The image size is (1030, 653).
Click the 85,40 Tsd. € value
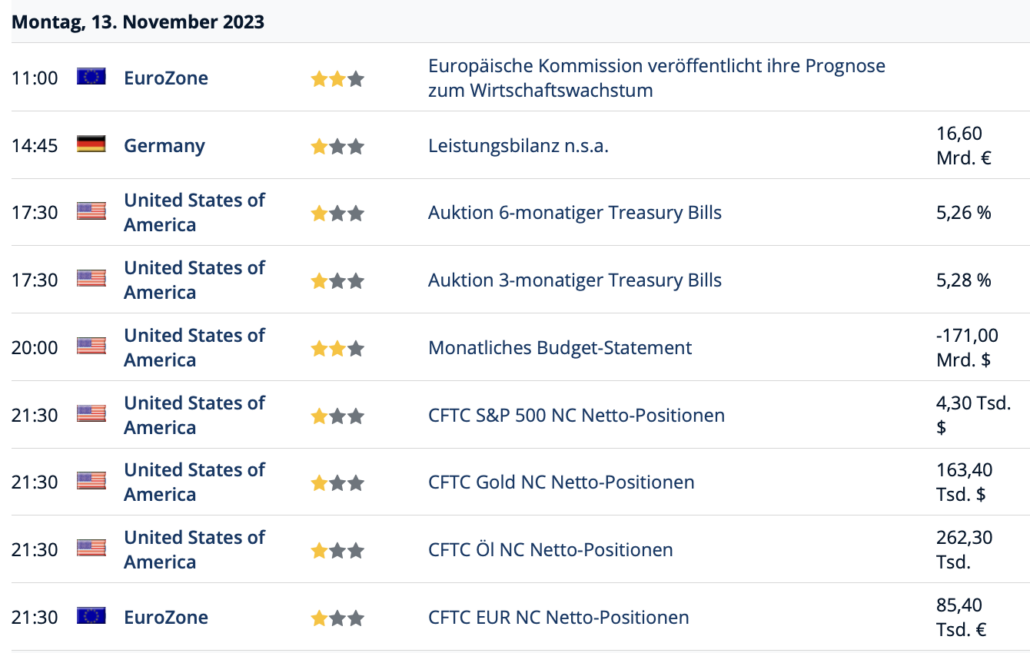point(961,617)
